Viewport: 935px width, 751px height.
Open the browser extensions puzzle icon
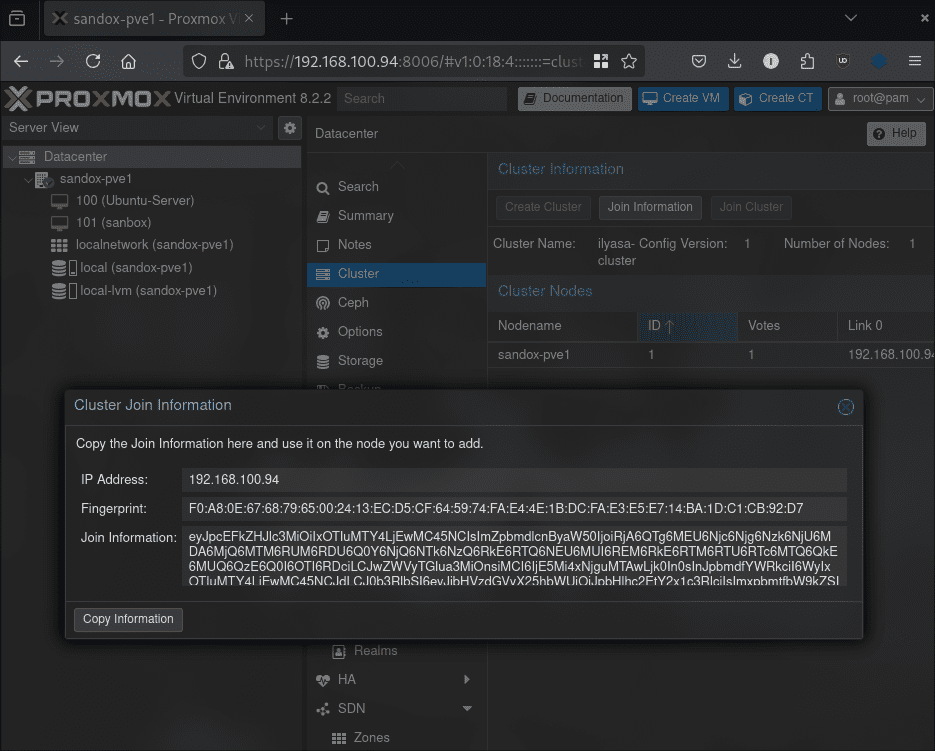coord(807,61)
